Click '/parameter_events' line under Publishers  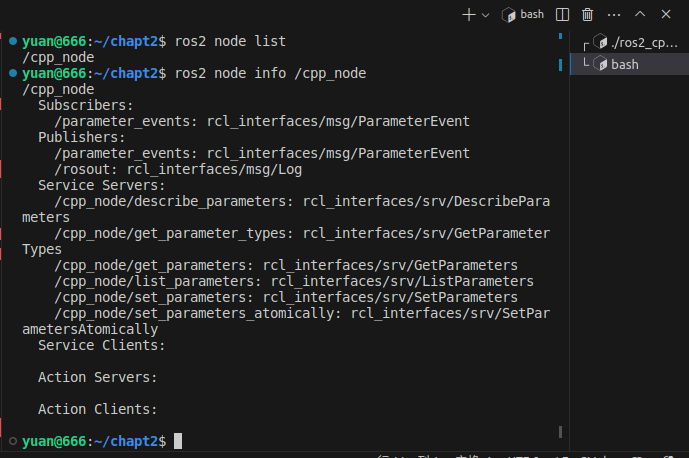(x=262, y=153)
